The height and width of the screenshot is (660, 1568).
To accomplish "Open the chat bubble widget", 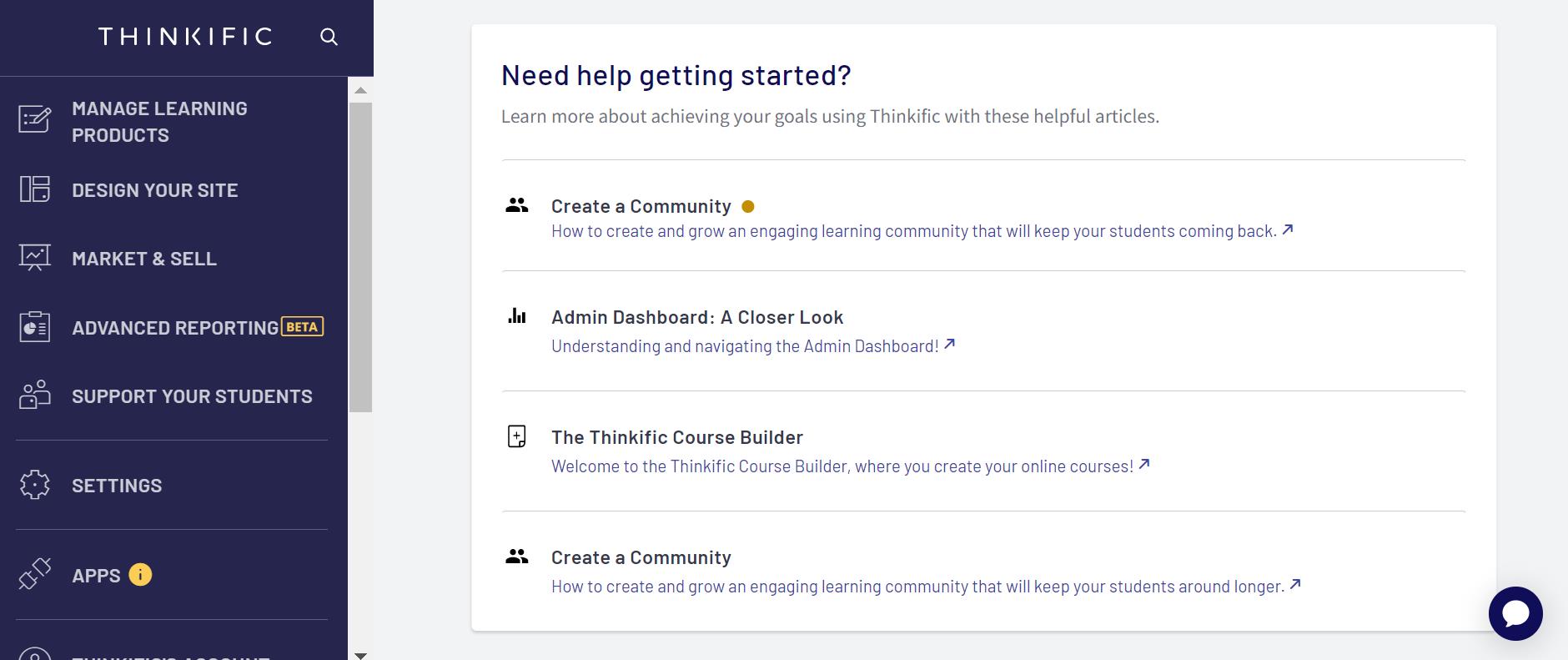I will [x=1515, y=613].
